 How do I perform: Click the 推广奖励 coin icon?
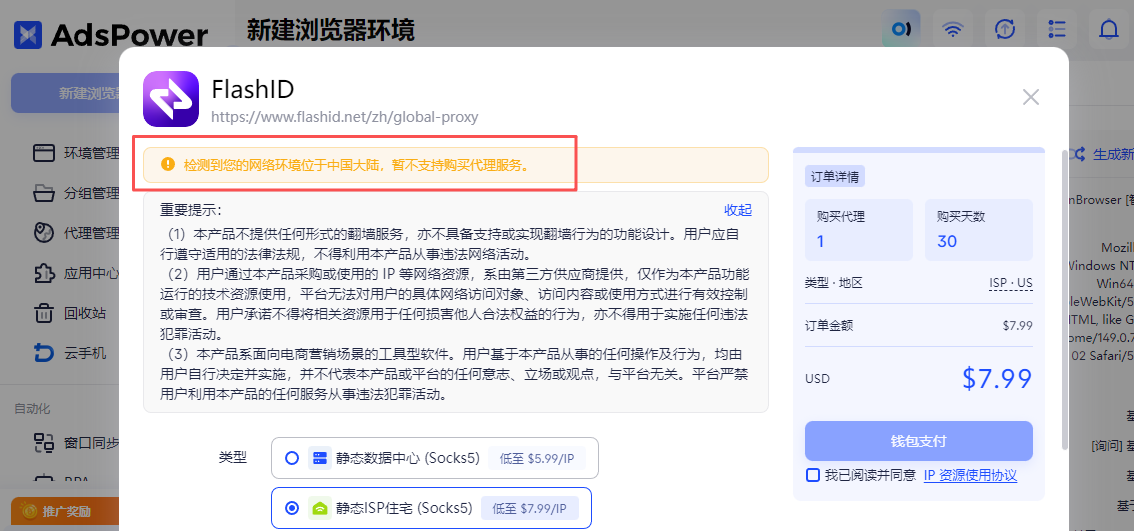click(x=30, y=511)
